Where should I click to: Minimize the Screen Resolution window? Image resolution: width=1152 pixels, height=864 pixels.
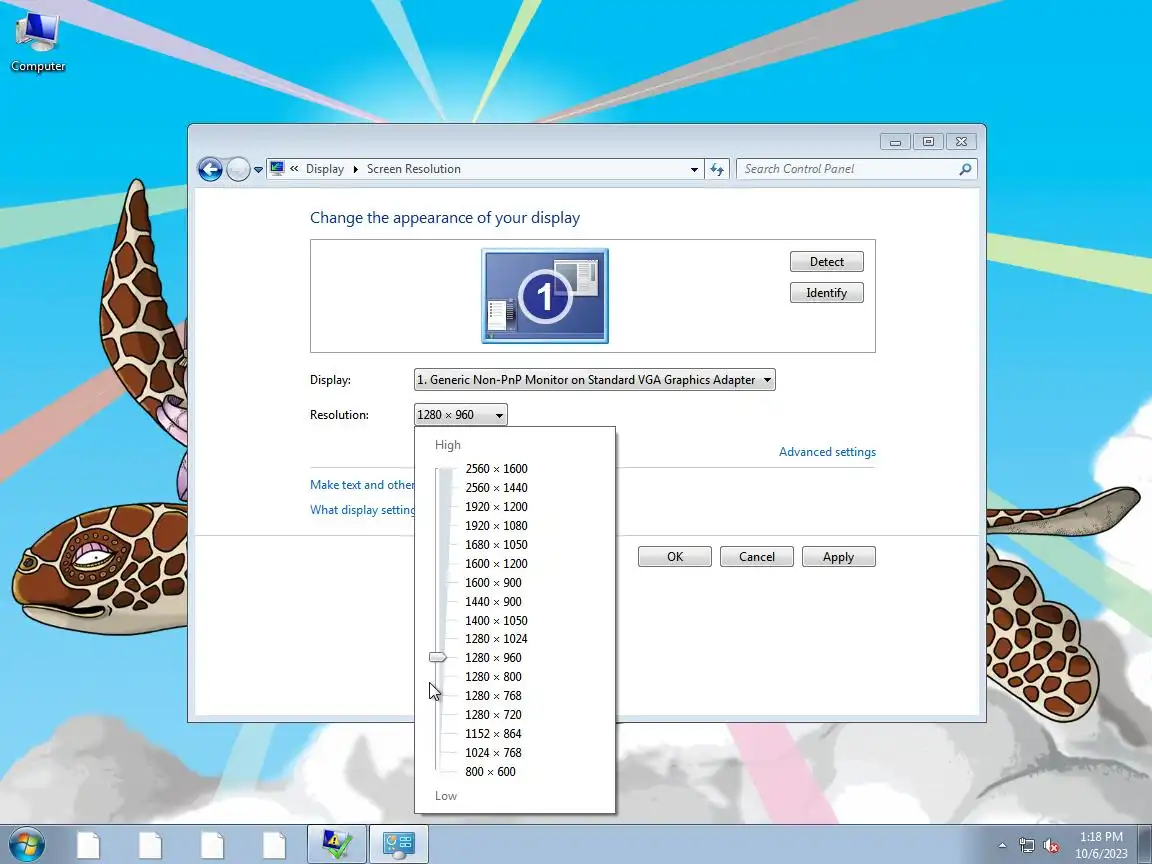point(895,142)
